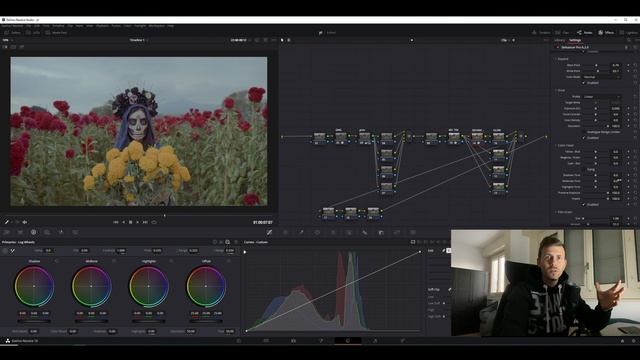Open the Timeline 1 dropdown above viewer
The image size is (640, 360).
point(138,40)
